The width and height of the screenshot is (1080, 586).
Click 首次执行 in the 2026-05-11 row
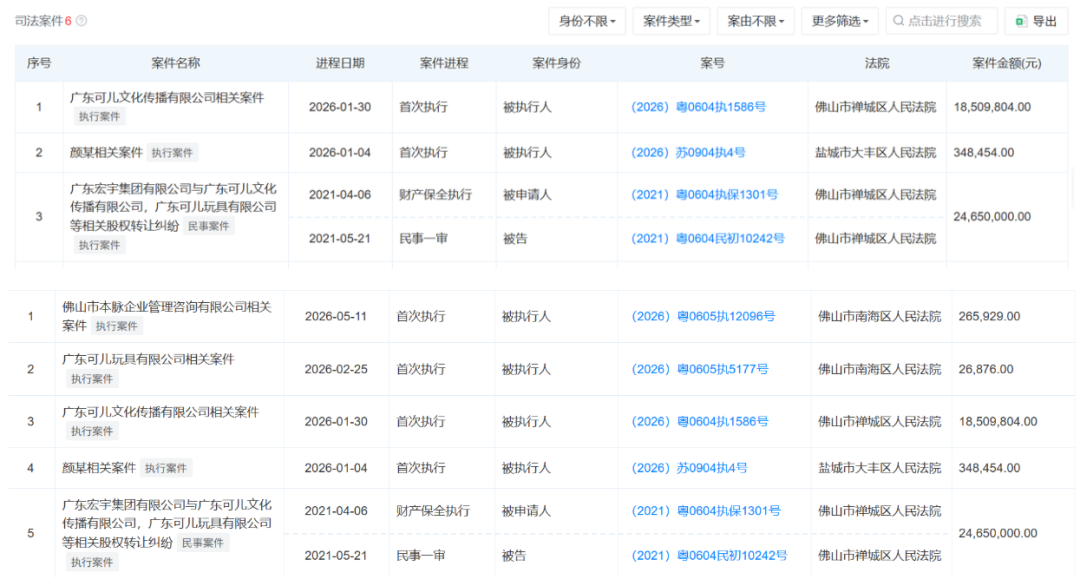(x=420, y=316)
